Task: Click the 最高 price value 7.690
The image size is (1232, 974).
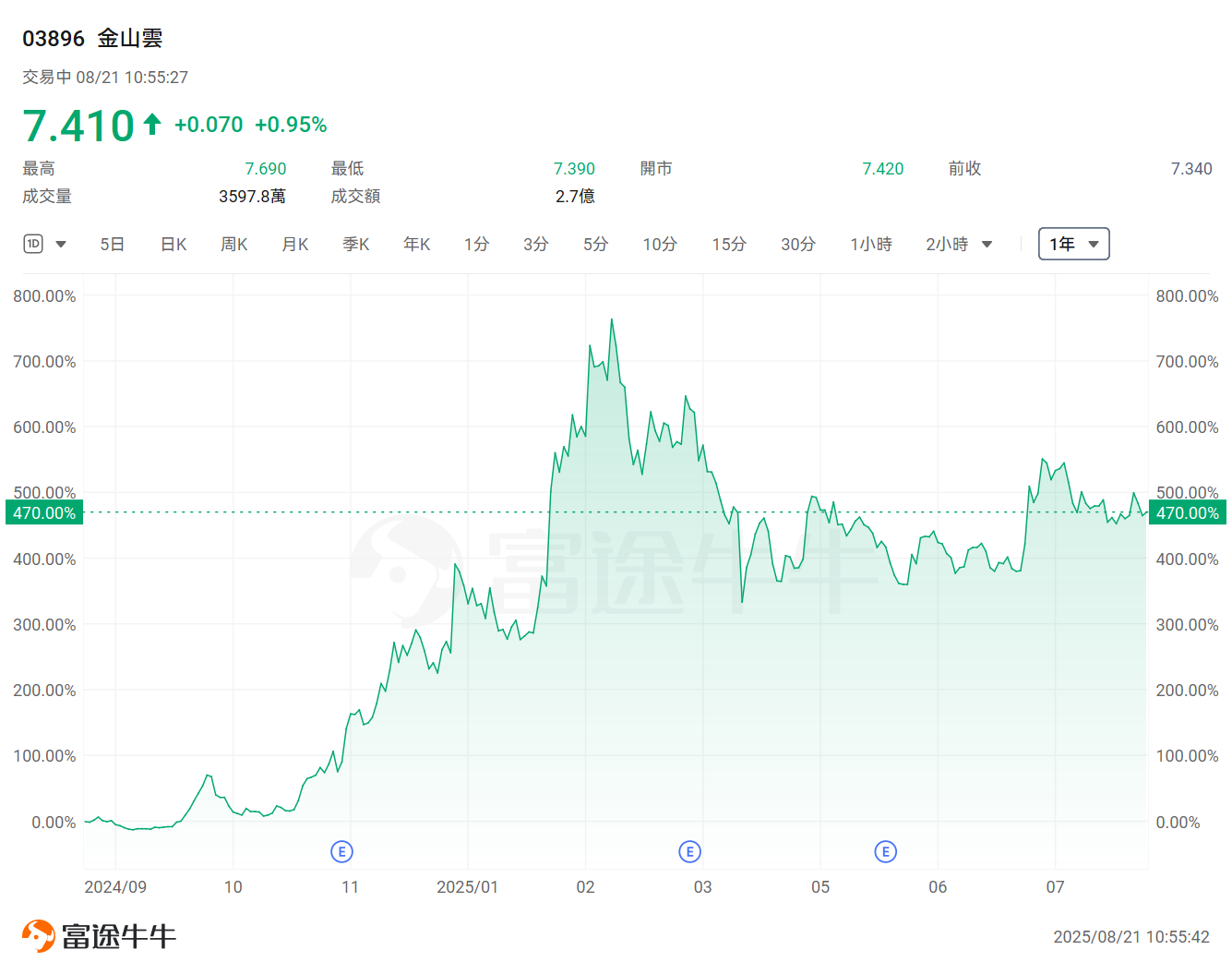Action: [265, 168]
